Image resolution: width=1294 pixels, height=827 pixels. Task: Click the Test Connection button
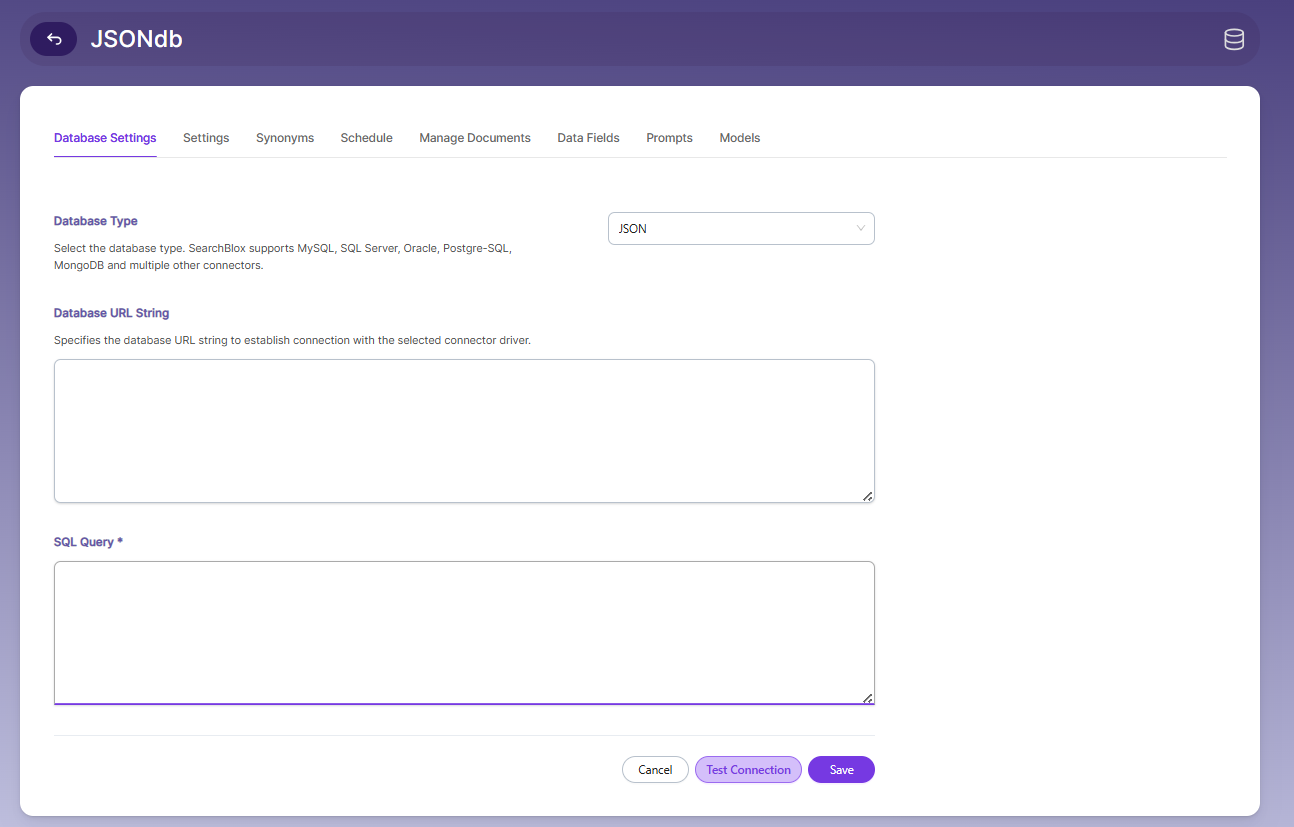pos(748,770)
